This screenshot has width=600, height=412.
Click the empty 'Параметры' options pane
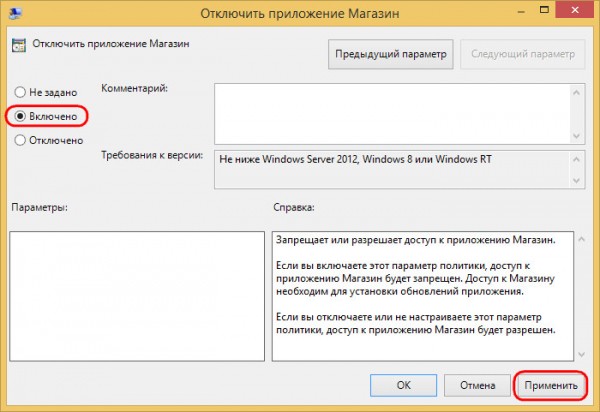coord(137,296)
